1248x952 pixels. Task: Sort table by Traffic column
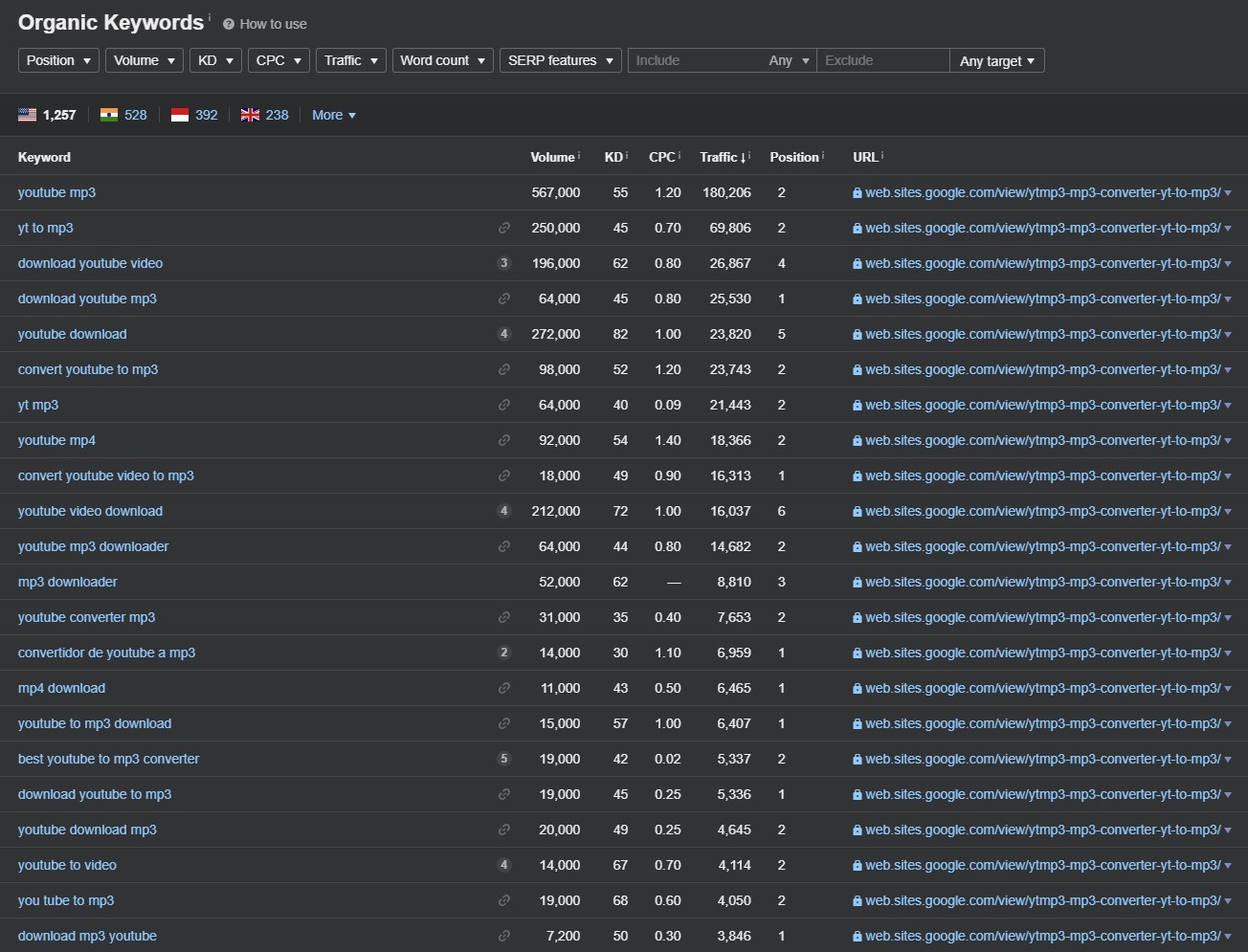tap(723, 157)
